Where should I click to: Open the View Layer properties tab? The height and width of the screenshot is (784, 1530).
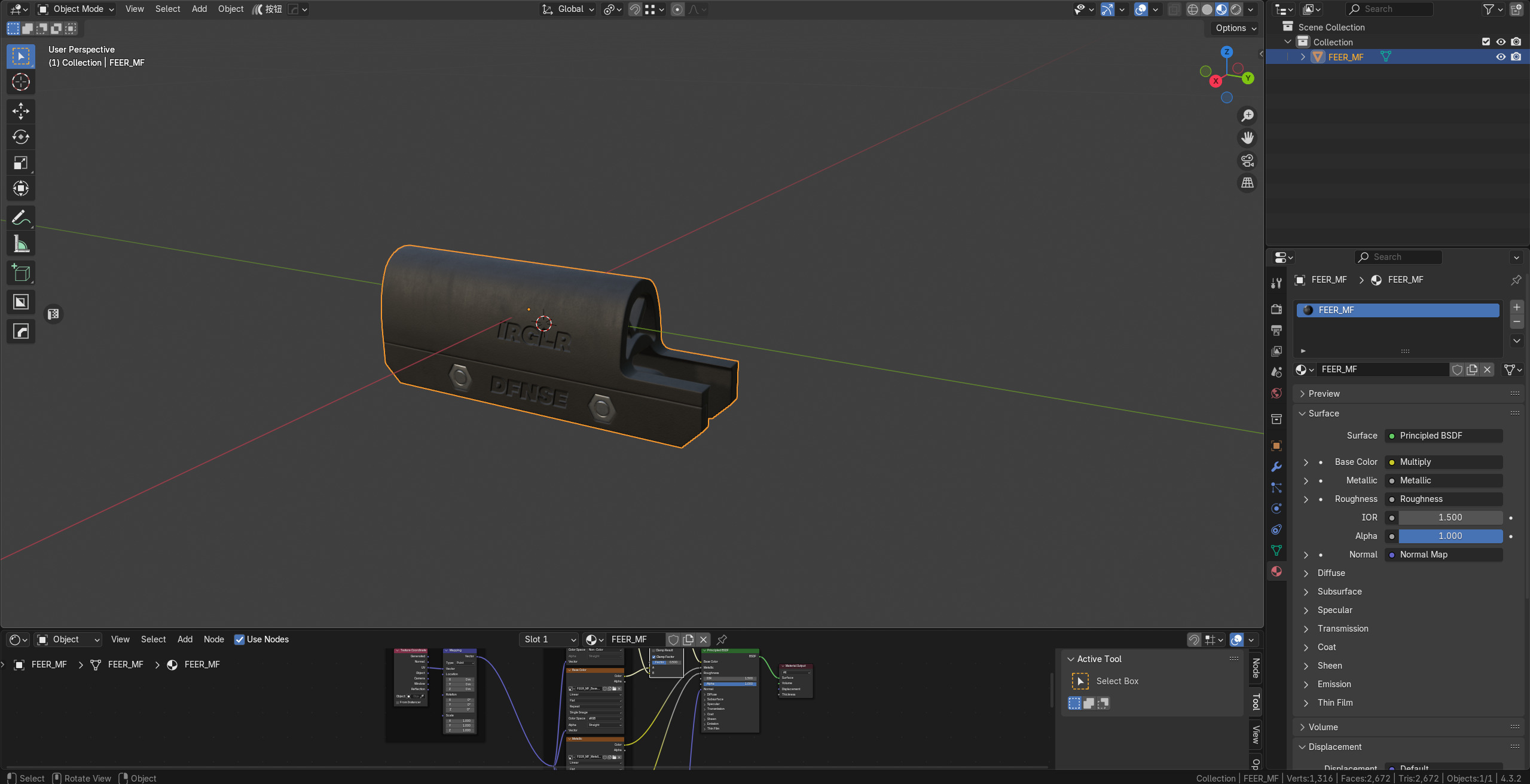pyautogui.click(x=1276, y=351)
